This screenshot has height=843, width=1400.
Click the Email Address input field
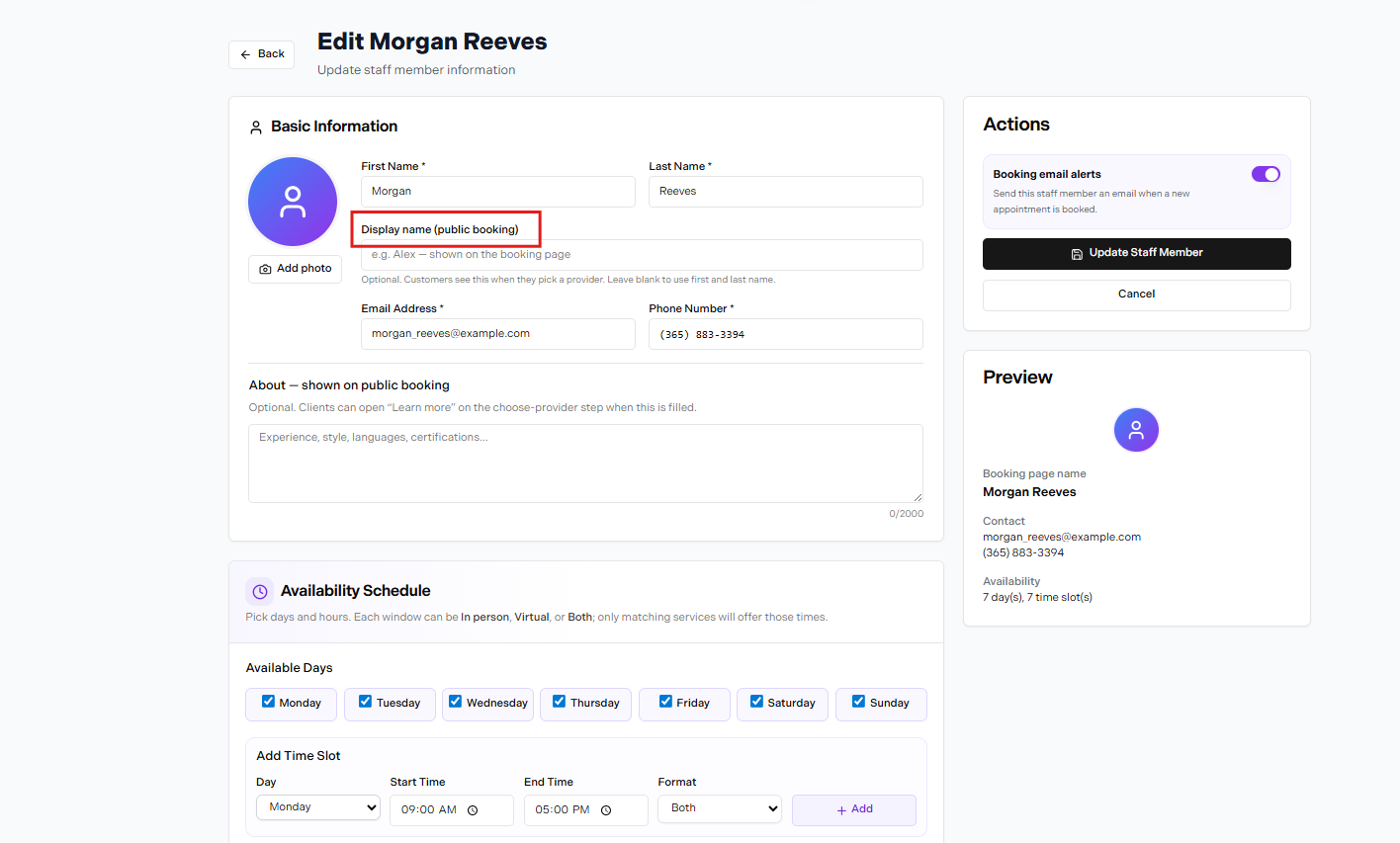tap(498, 334)
